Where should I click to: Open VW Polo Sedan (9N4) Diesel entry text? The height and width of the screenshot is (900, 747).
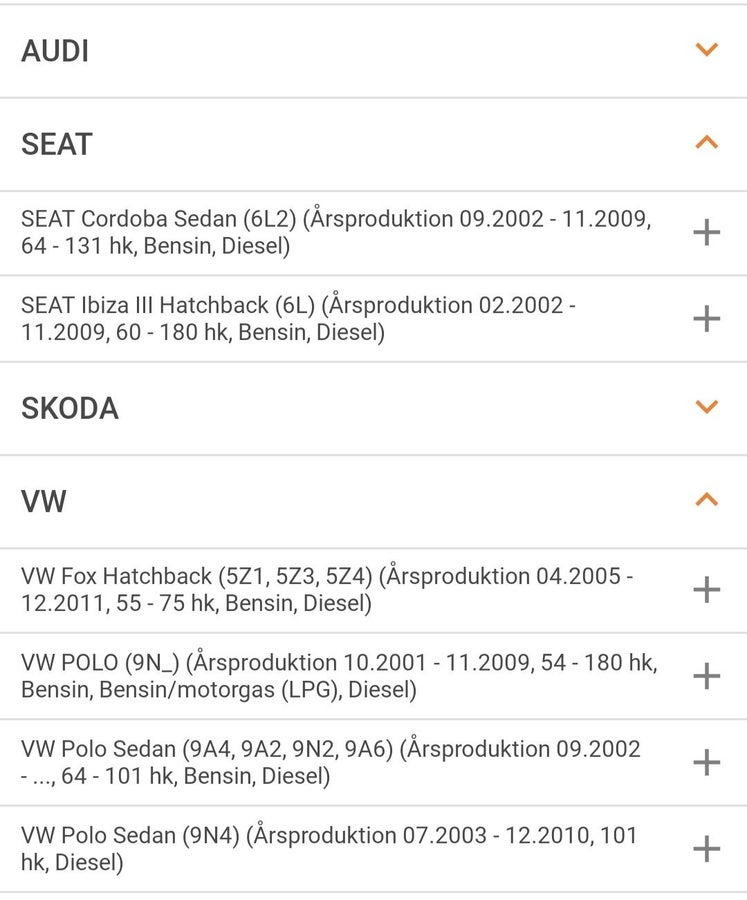[x=329, y=849]
